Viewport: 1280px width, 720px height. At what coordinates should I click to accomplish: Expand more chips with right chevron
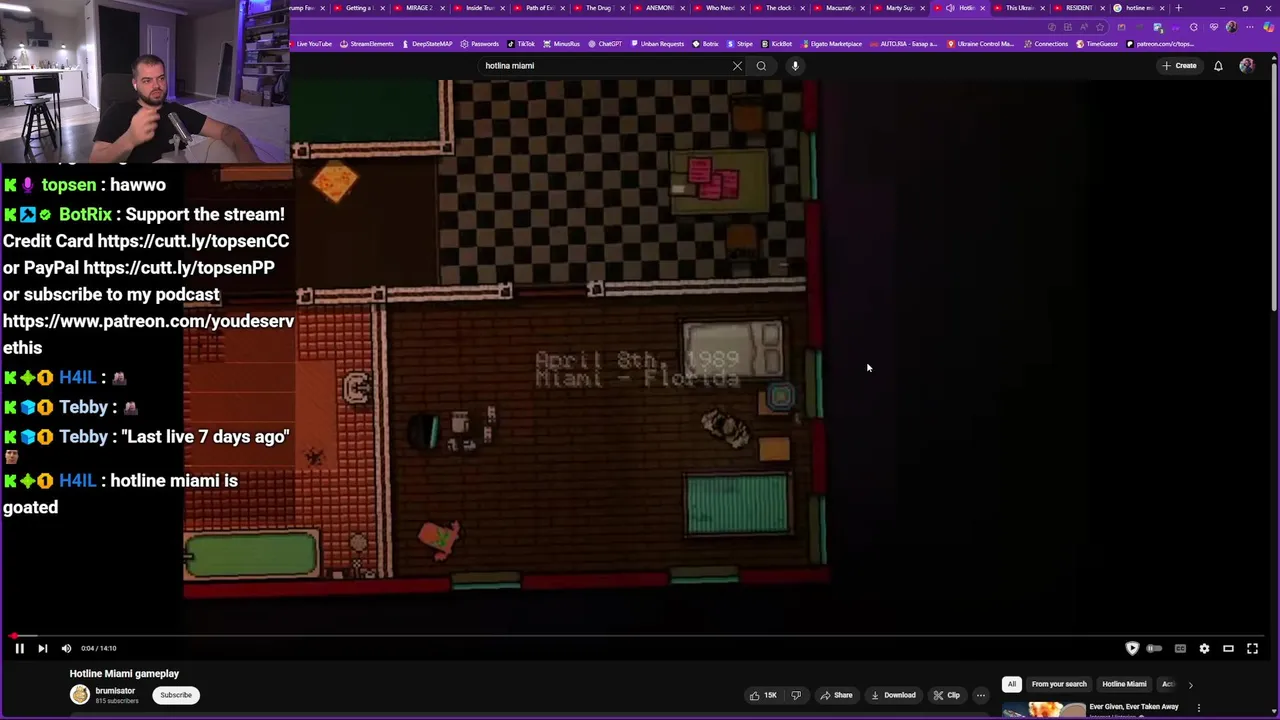1190,685
